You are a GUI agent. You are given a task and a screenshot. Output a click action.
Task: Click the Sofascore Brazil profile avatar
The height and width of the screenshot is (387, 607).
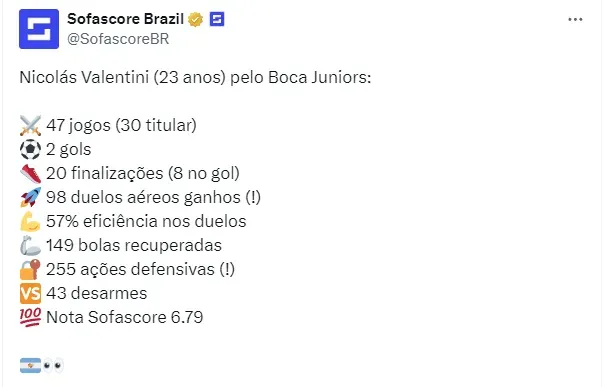click(39, 29)
